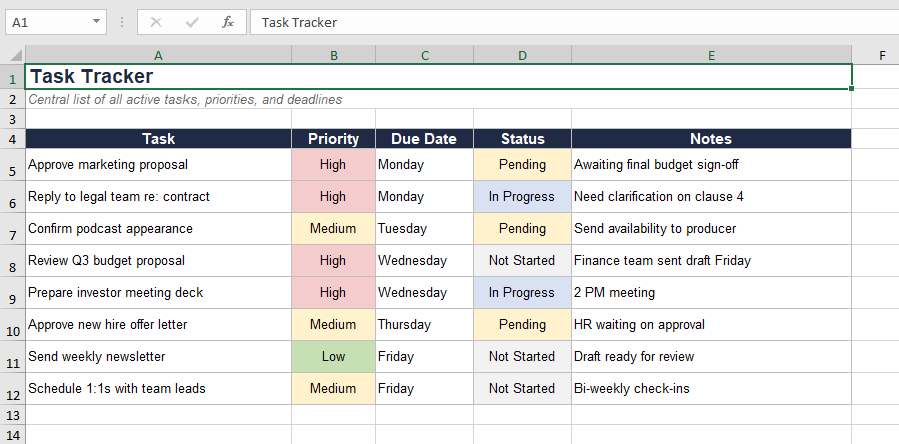Click the Priority column header cell
The image size is (899, 444).
point(334,138)
